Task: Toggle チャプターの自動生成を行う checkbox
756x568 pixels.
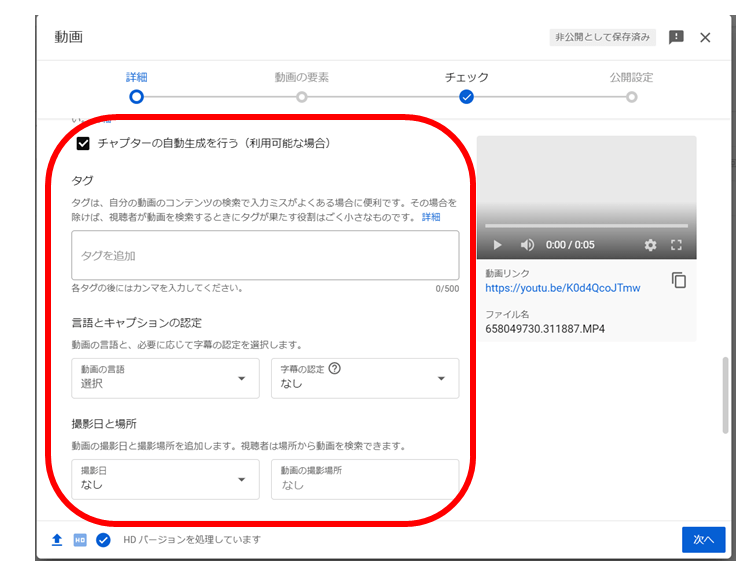Action: pyautogui.click(x=83, y=143)
